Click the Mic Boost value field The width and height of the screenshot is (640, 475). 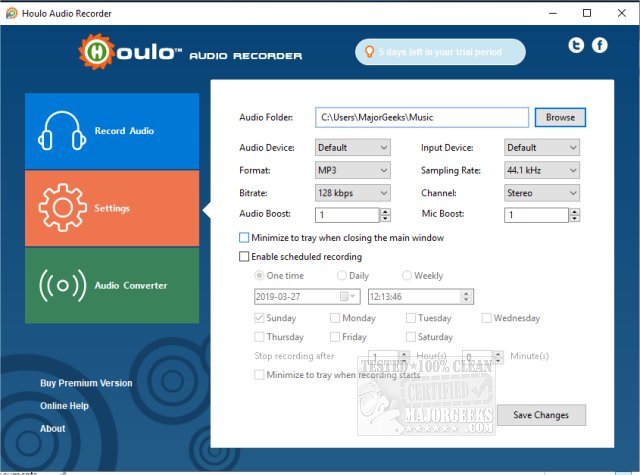(x=536, y=215)
